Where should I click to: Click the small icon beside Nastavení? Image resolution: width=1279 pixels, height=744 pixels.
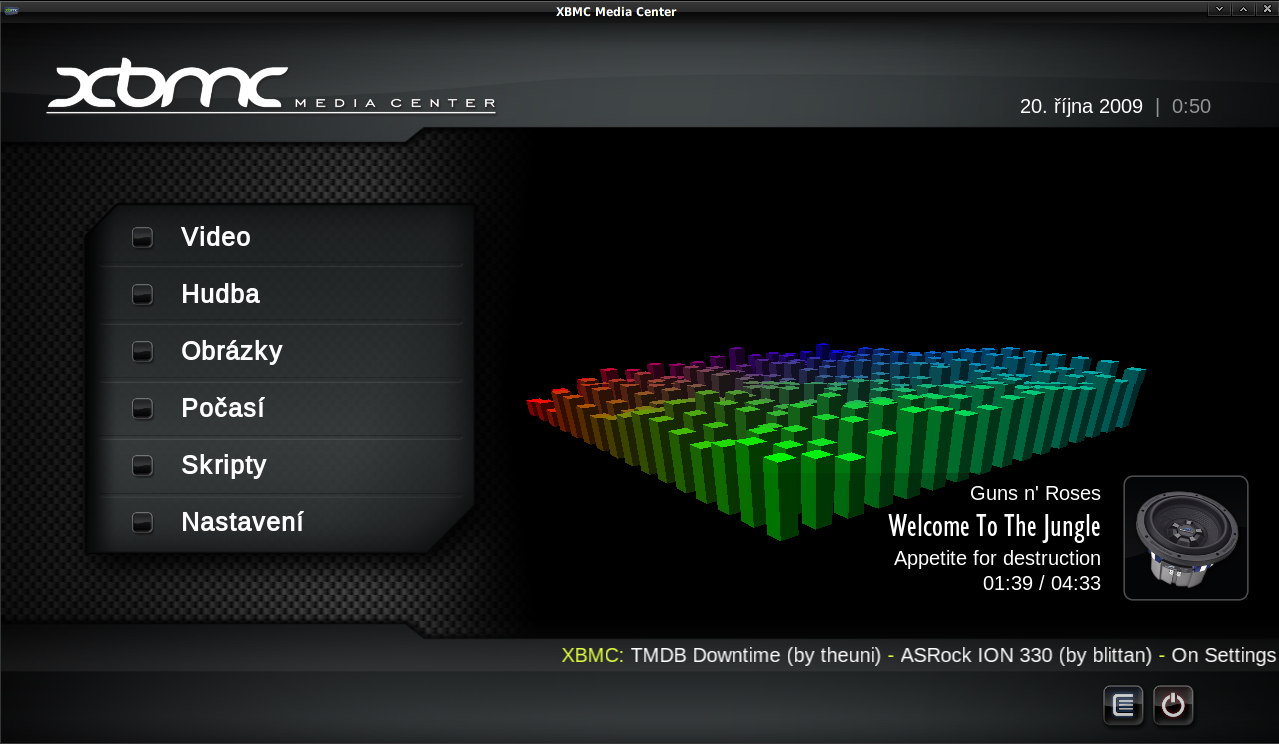point(142,522)
